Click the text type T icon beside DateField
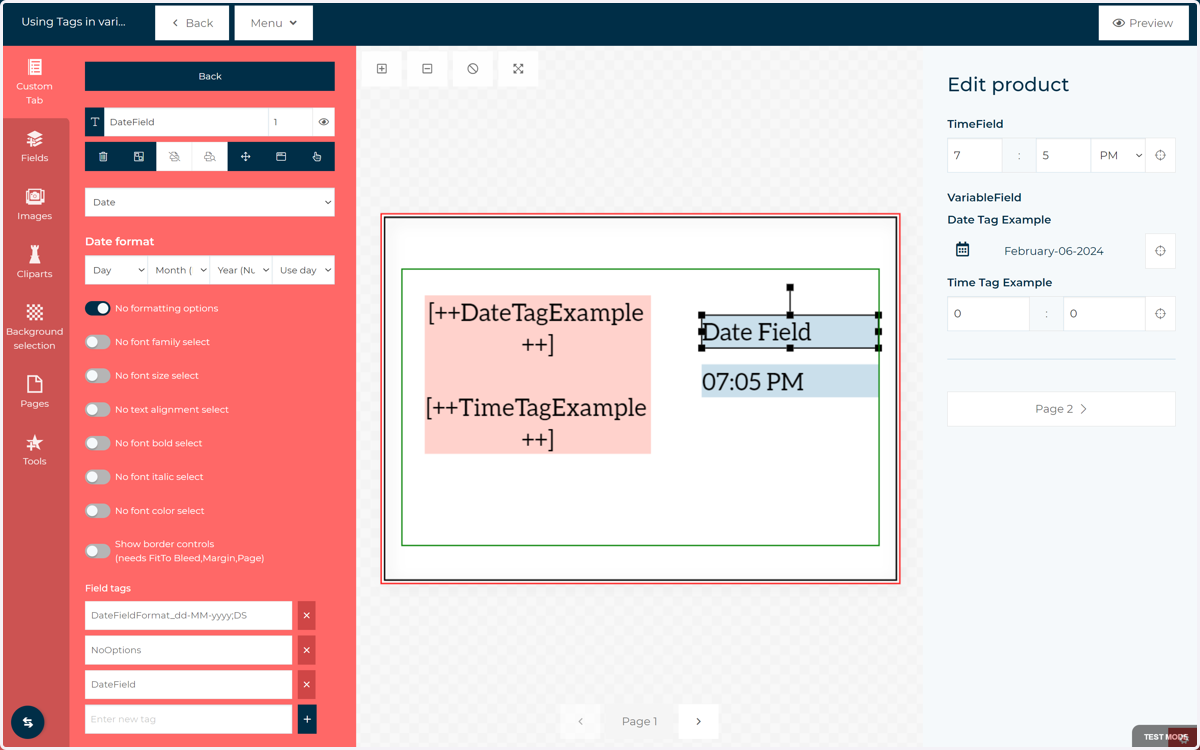The width and height of the screenshot is (1200, 750). 95,122
